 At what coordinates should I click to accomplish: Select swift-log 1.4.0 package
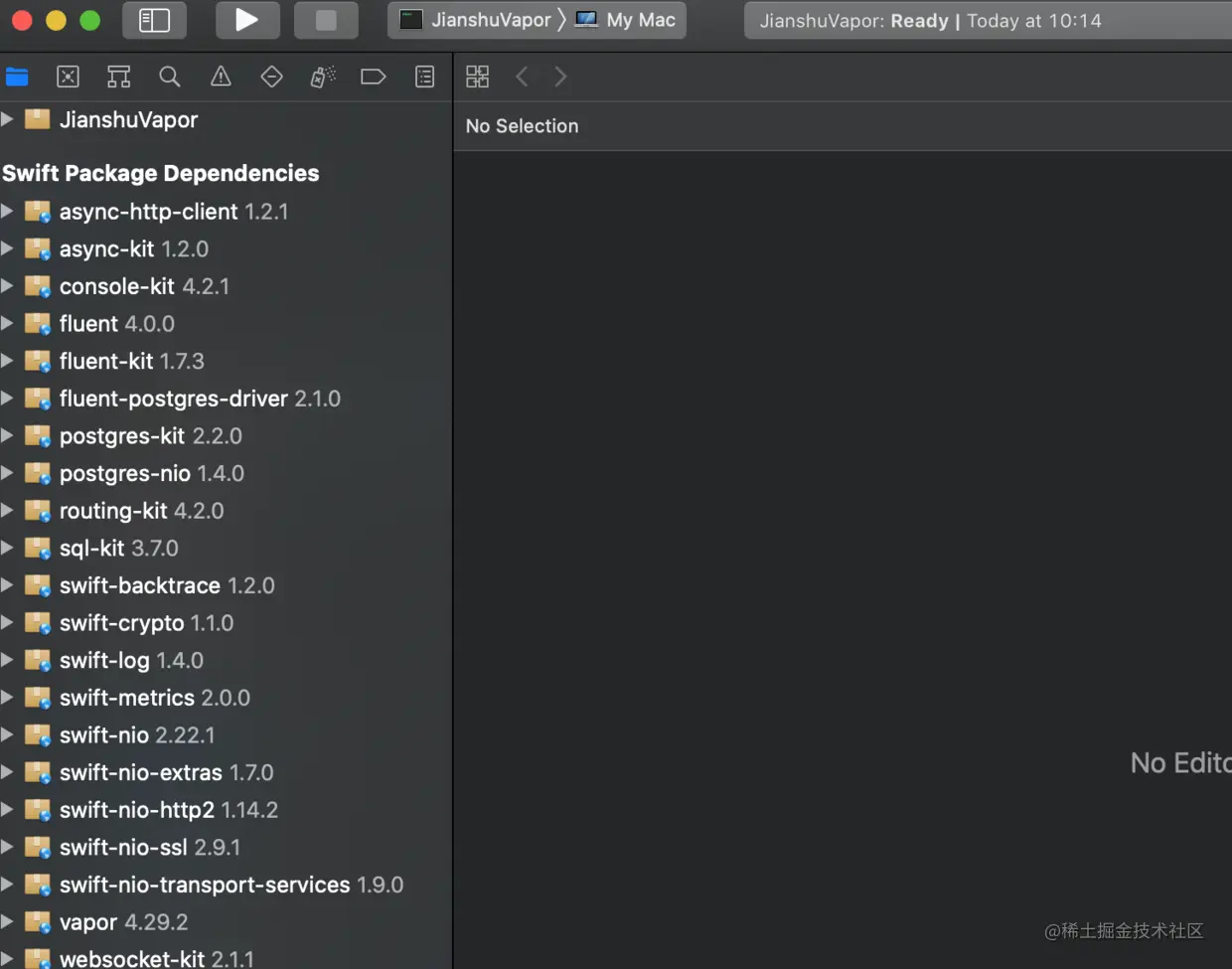pos(227,660)
